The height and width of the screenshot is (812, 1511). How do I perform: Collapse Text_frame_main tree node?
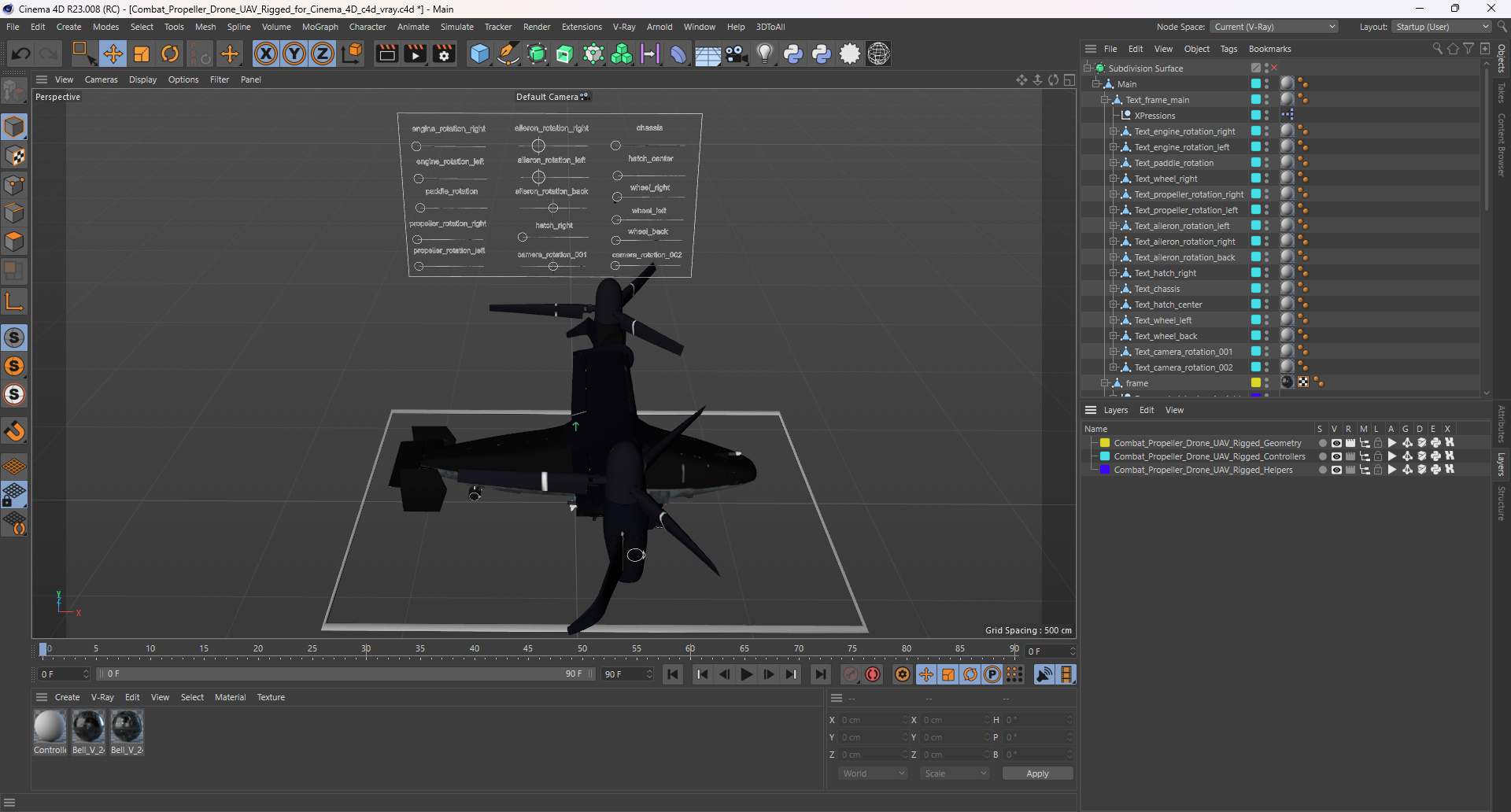1104,100
